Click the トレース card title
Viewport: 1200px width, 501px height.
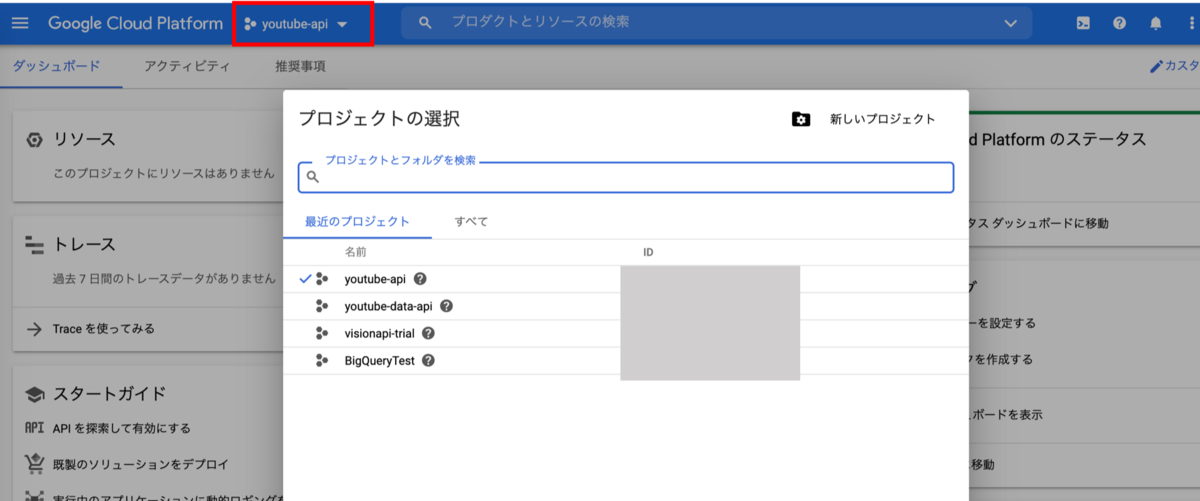point(84,244)
